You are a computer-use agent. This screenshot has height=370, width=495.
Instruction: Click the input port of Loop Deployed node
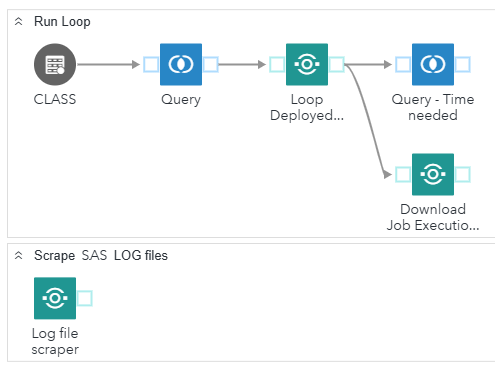(x=277, y=64)
